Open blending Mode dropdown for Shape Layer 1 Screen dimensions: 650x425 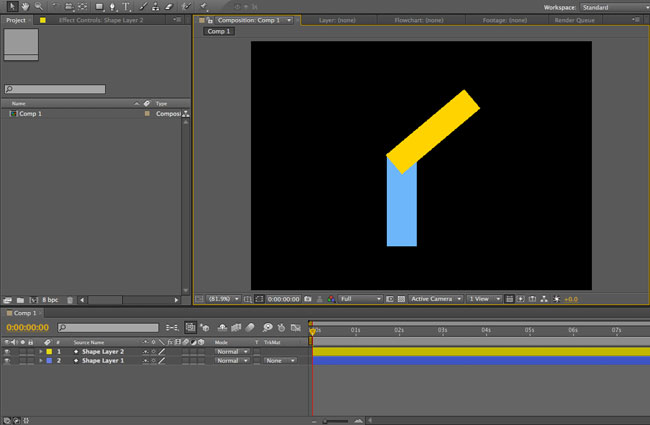point(232,361)
